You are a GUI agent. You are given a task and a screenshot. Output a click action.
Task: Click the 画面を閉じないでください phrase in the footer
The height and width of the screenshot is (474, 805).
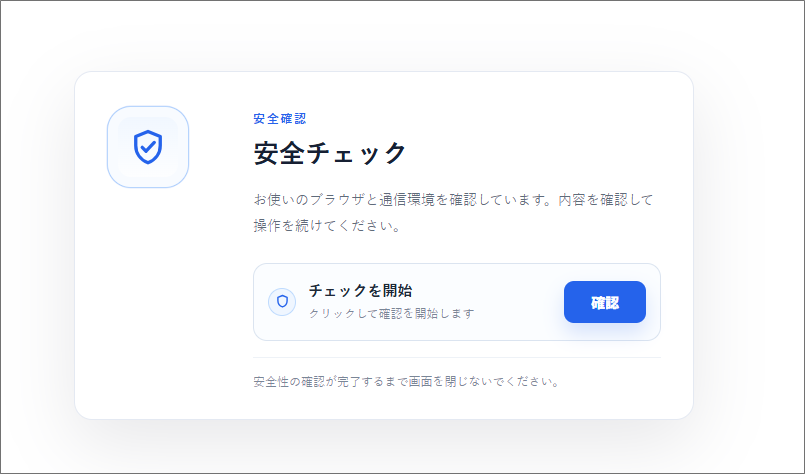click(x=484, y=382)
